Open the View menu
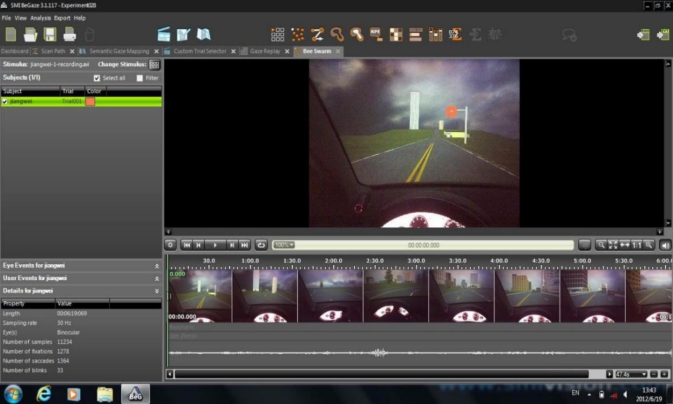 (x=20, y=18)
